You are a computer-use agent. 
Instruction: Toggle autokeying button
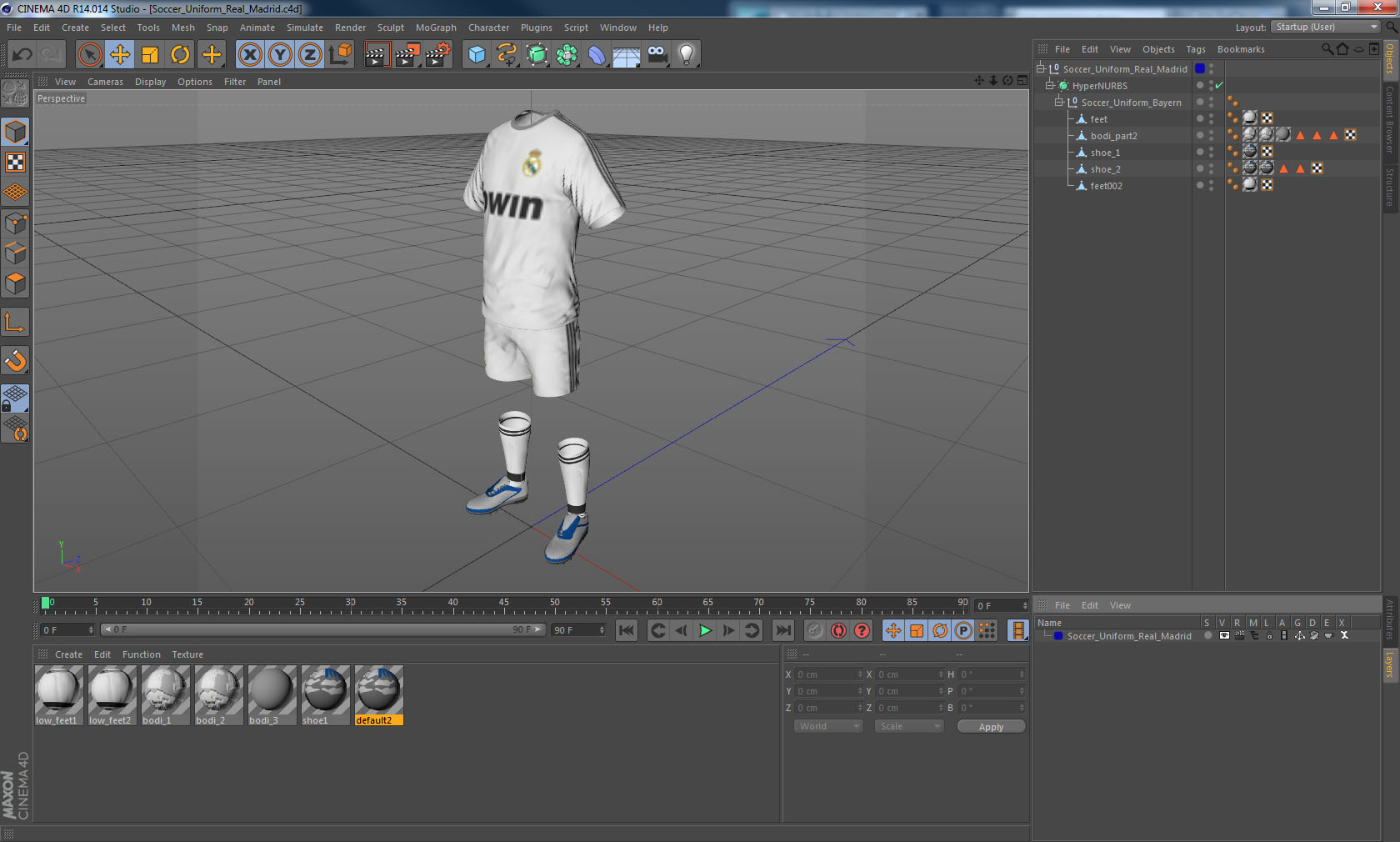838,630
